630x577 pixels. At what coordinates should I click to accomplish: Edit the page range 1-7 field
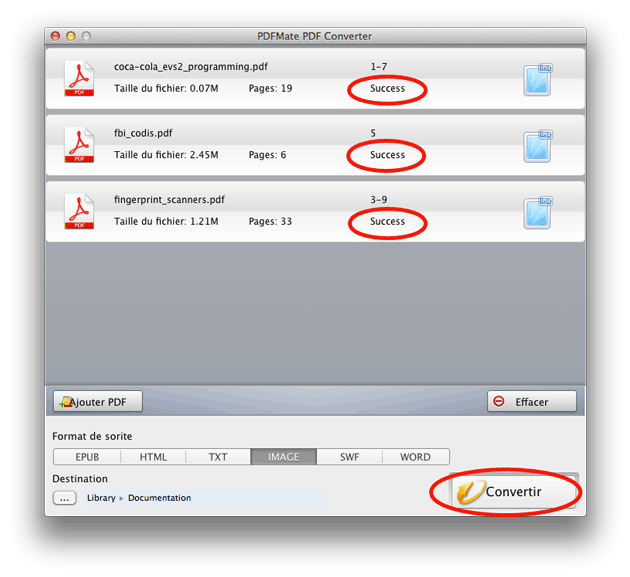click(379, 67)
